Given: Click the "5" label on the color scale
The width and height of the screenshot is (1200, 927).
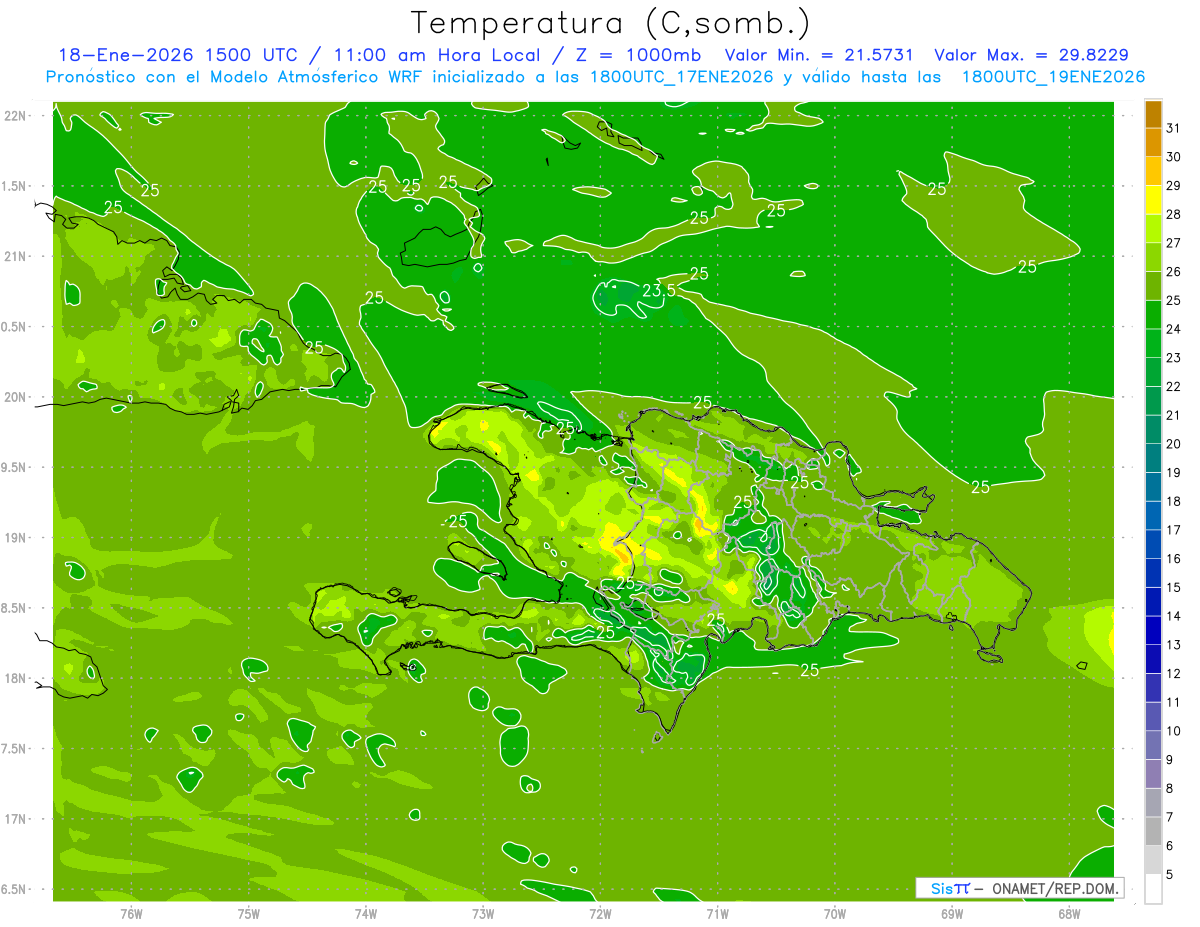Looking at the screenshot, I should pyautogui.click(x=1170, y=874).
